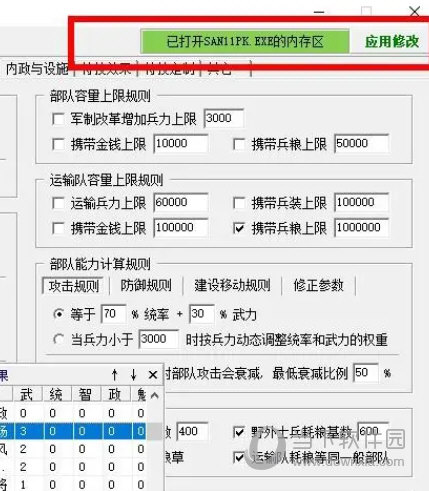The image size is (429, 491).
Task: Open the 修正参数 tab
Action: [x=318, y=285]
